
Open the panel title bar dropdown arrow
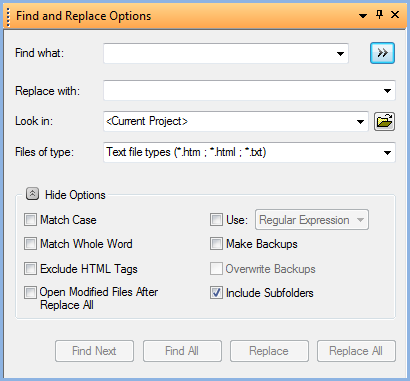click(363, 16)
